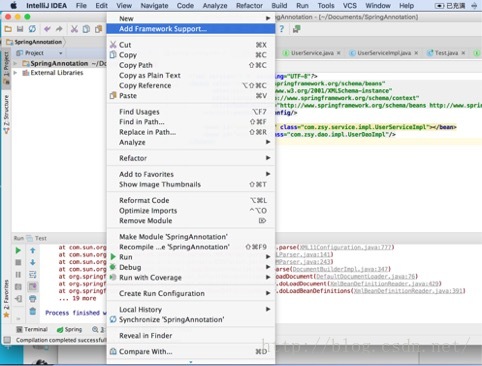Choose Find Usages

(x=191, y=112)
